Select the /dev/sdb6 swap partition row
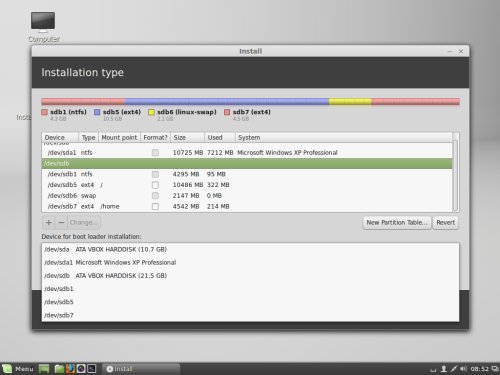 [247, 196]
